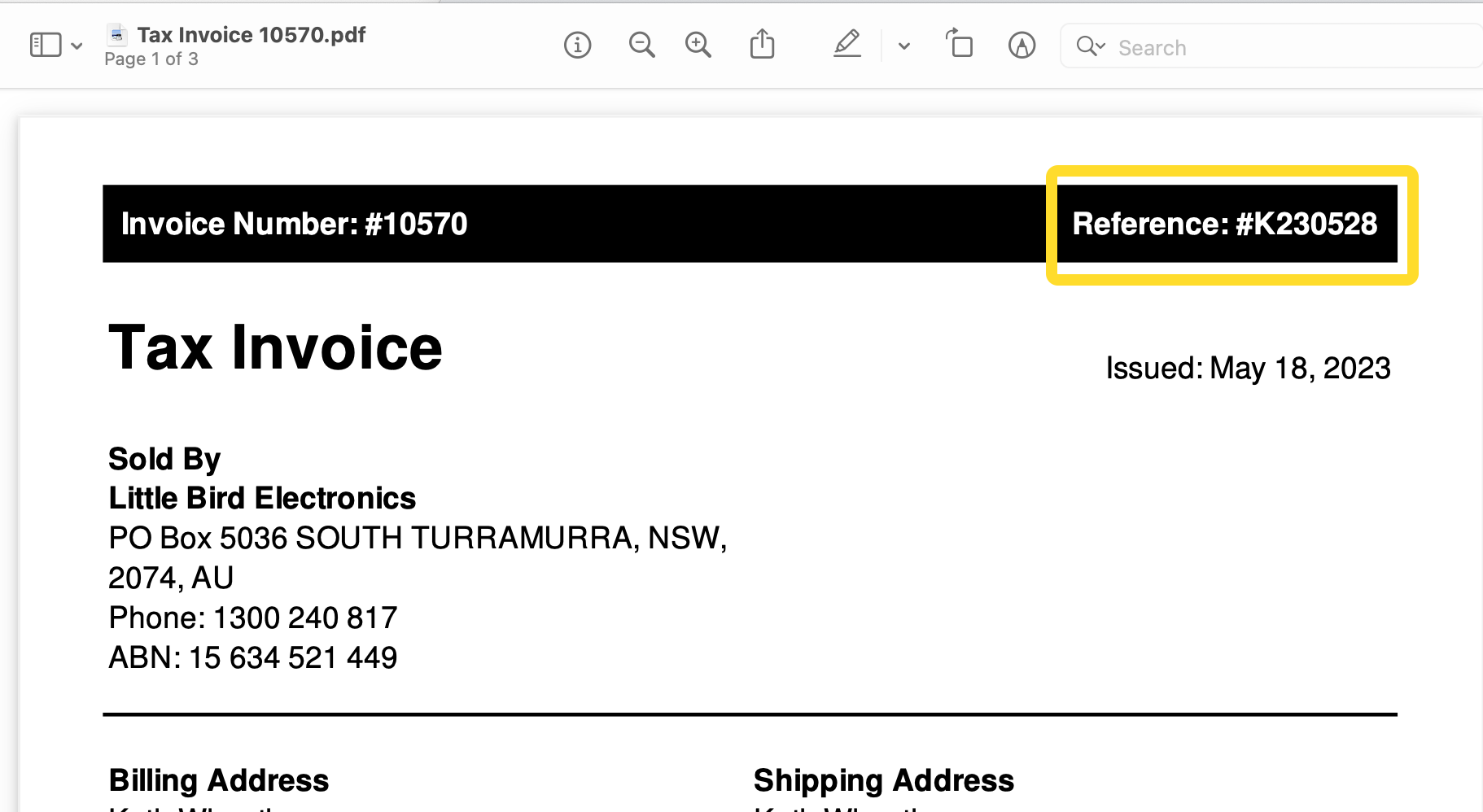
Task: Click the Issued May 18, 2023 date
Action: (1247, 368)
